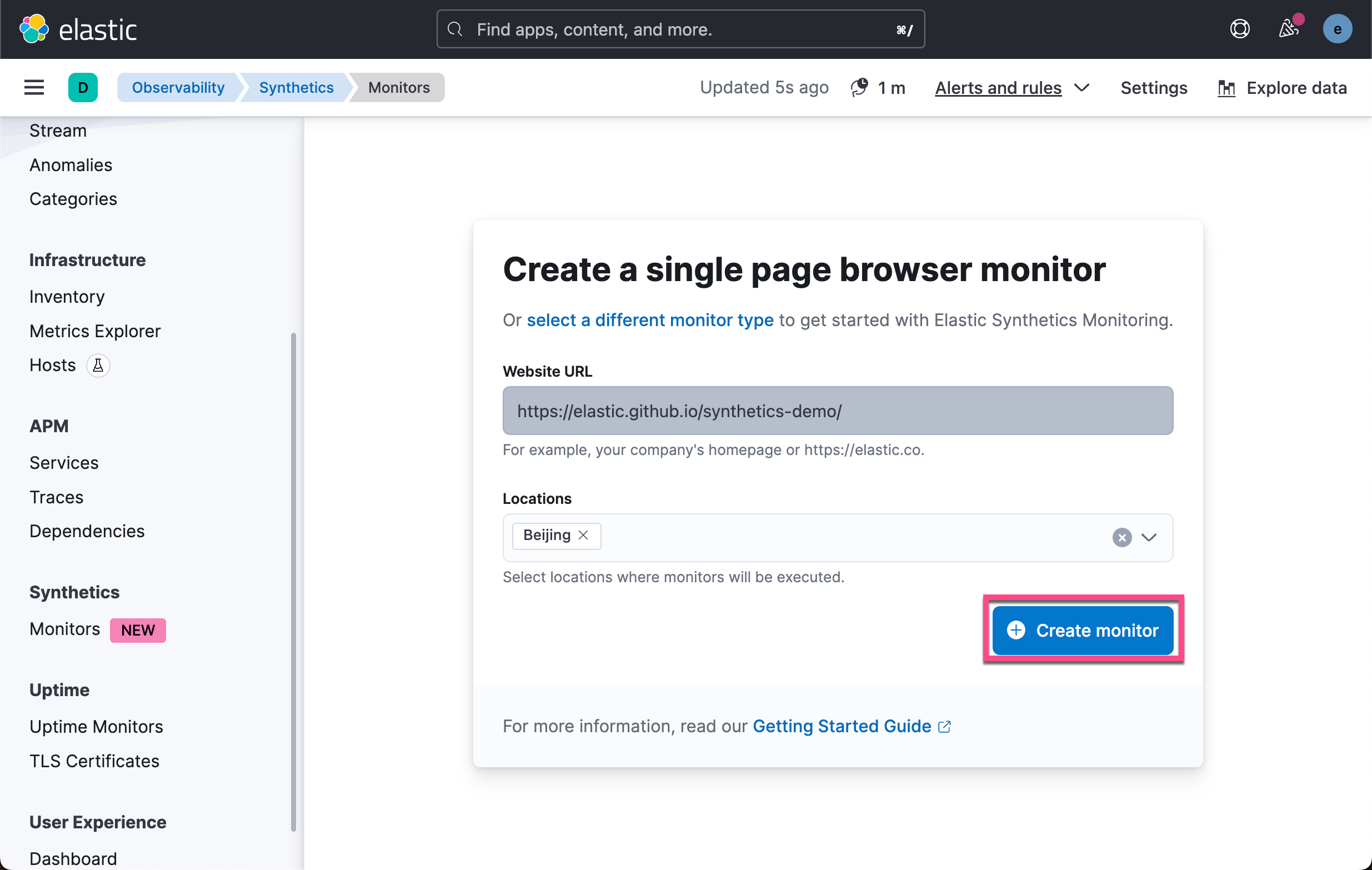This screenshot has height=870, width=1372.
Task: Remove the Beijing location tag
Action: pos(583,535)
